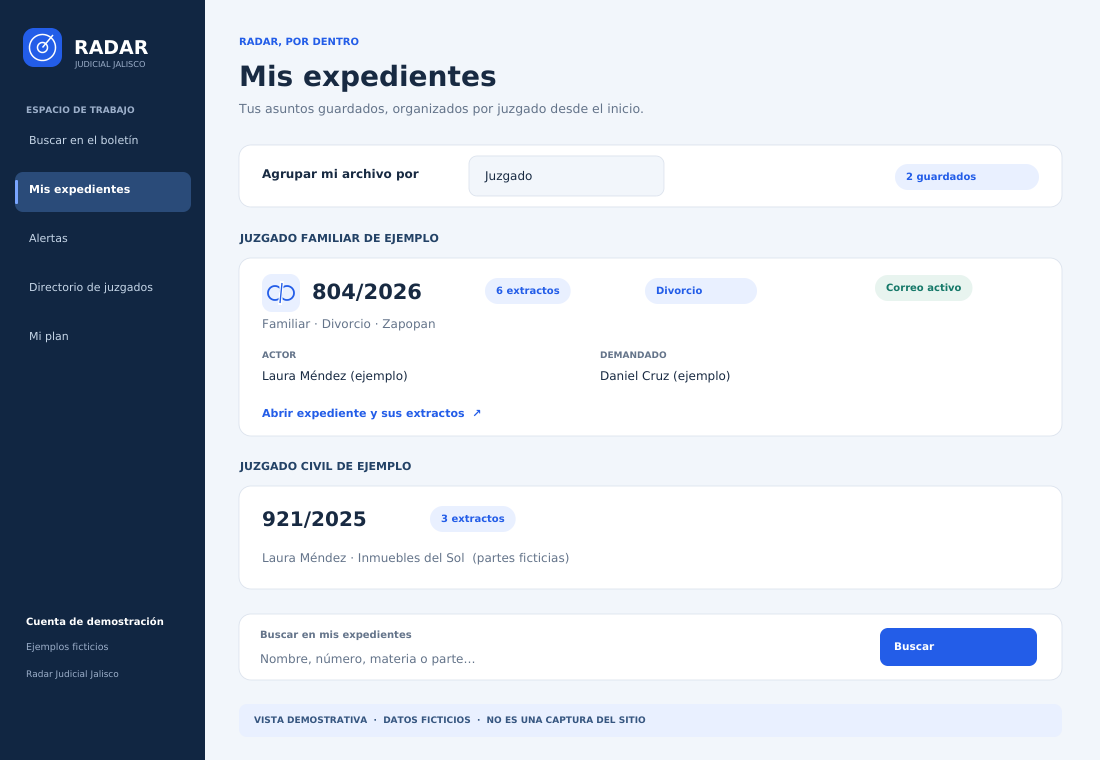1100x760 pixels.
Task: Click the Laura Méndez · Inmuebles del Sol line
Action: click(x=415, y=559)
